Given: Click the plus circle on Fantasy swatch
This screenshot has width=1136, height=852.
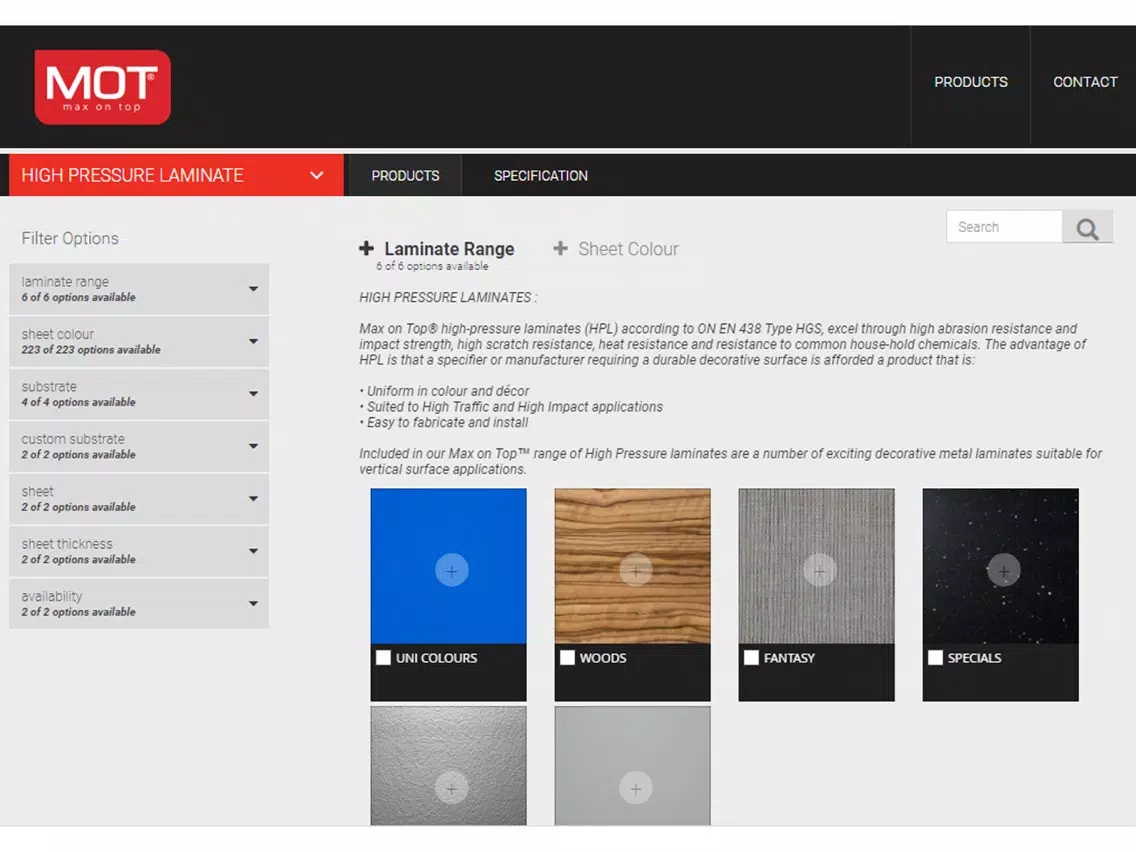Looking at the screenshot, I should tap(819, 571).
